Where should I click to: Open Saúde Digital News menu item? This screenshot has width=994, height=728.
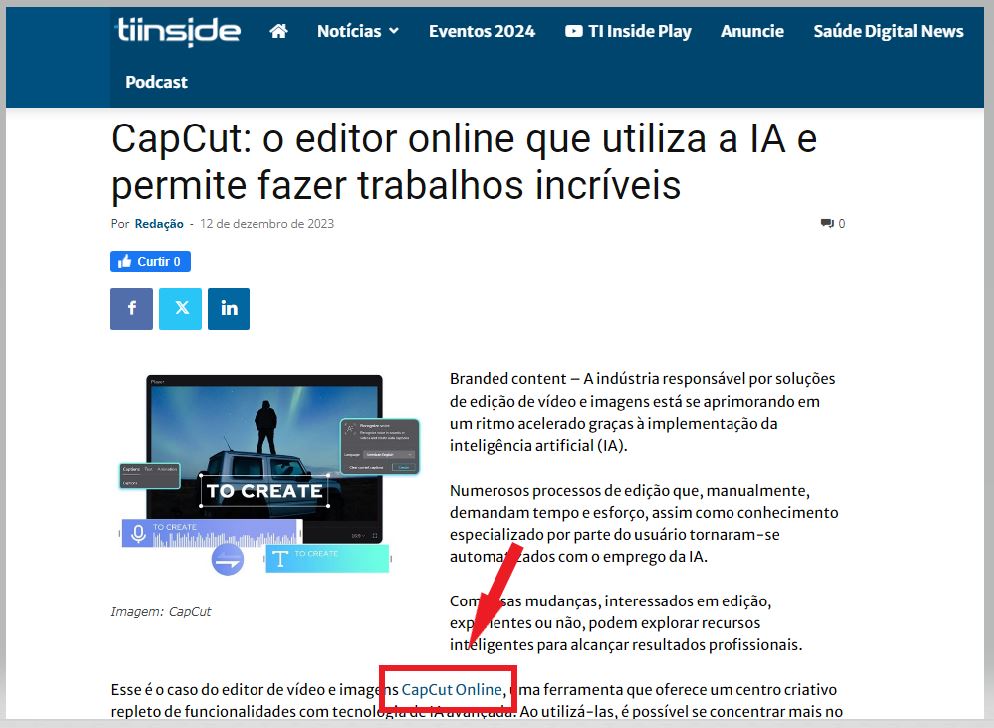[x=888, y=31]
